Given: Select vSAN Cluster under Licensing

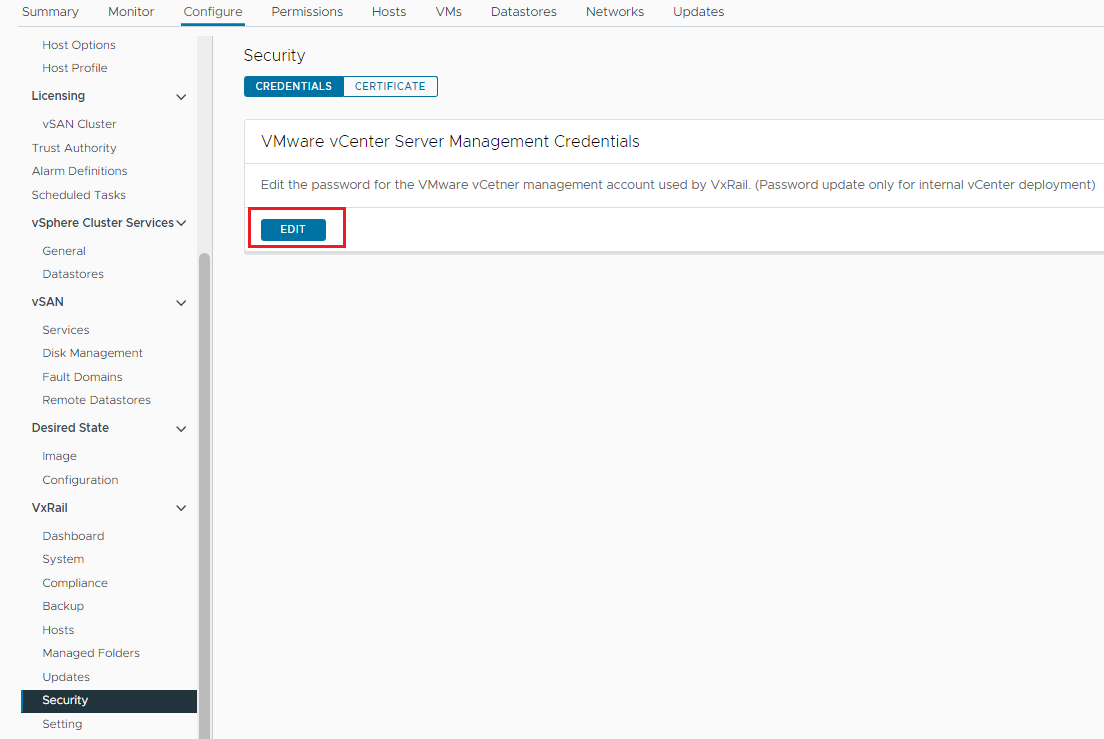Looking at the screenshot, I should click(x=79, y=124).
